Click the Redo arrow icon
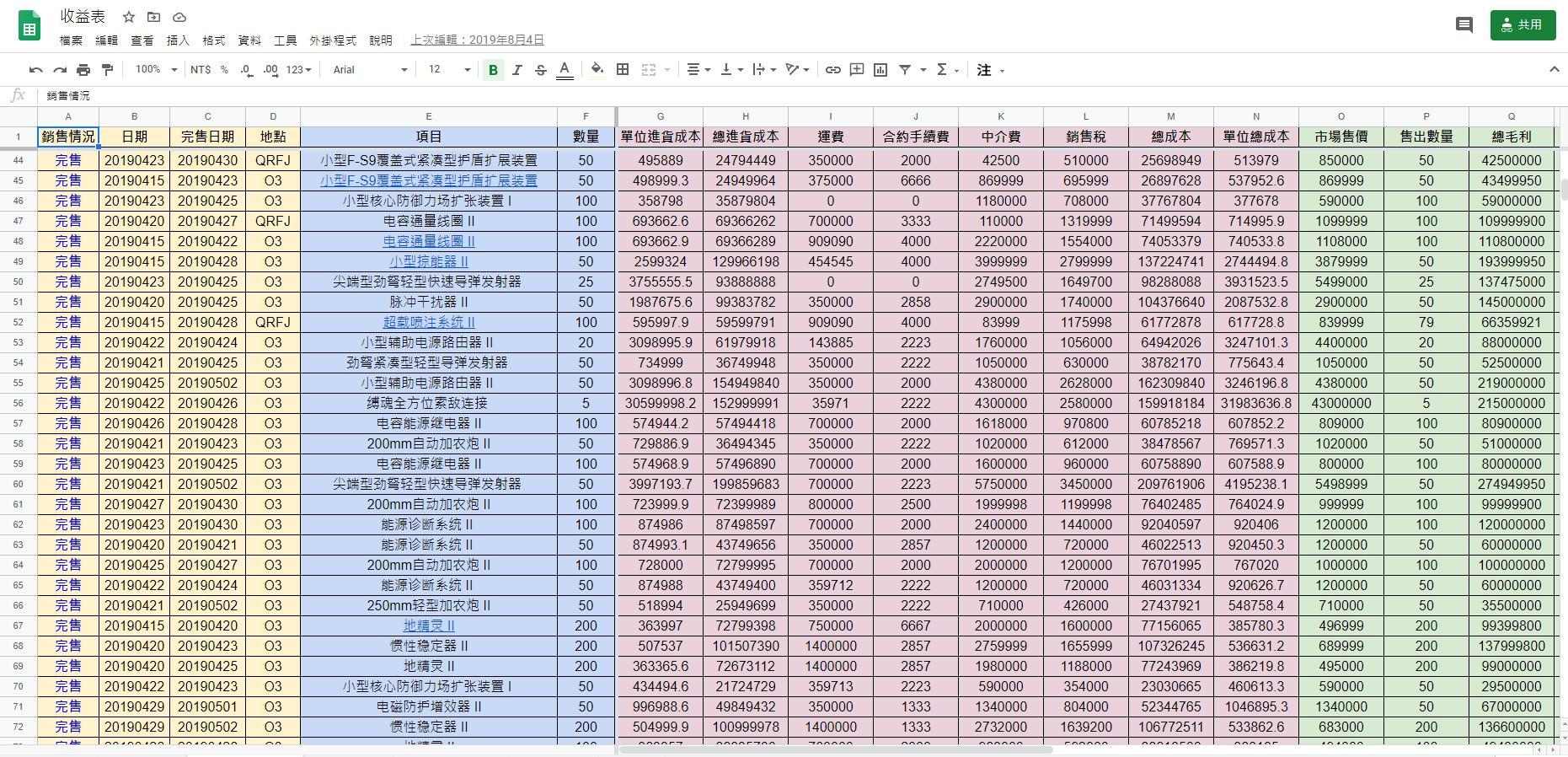This screenshot has height=757, width=1568. point(60,70)
